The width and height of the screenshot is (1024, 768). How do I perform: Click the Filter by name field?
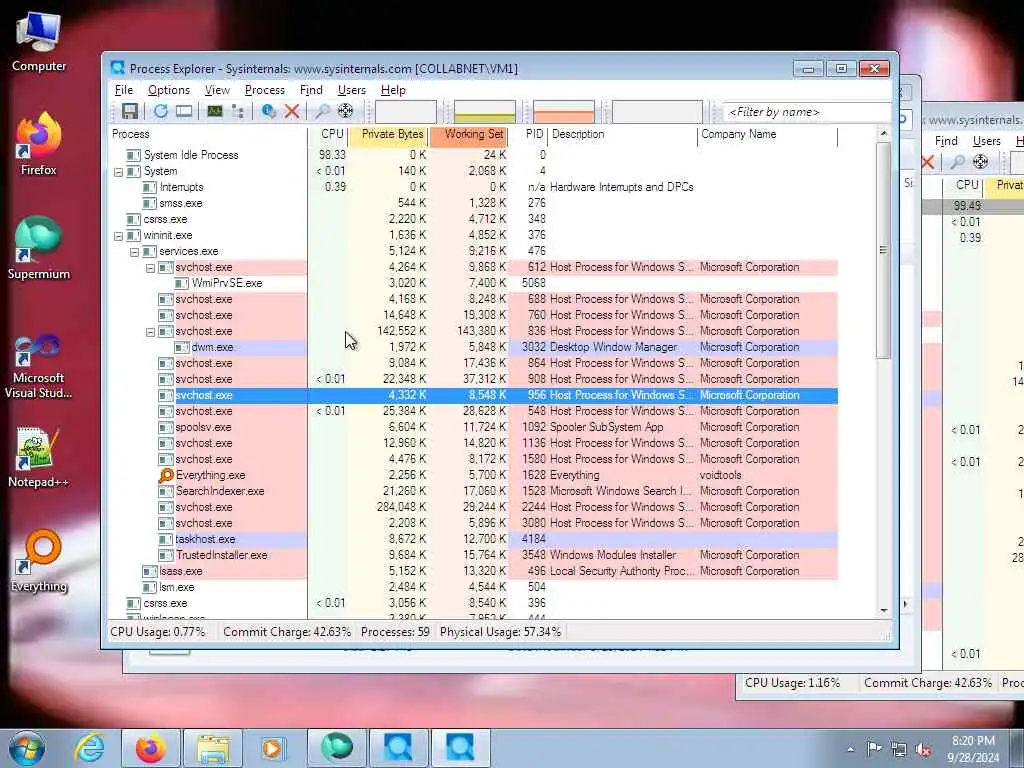click(x=807, y=112)
